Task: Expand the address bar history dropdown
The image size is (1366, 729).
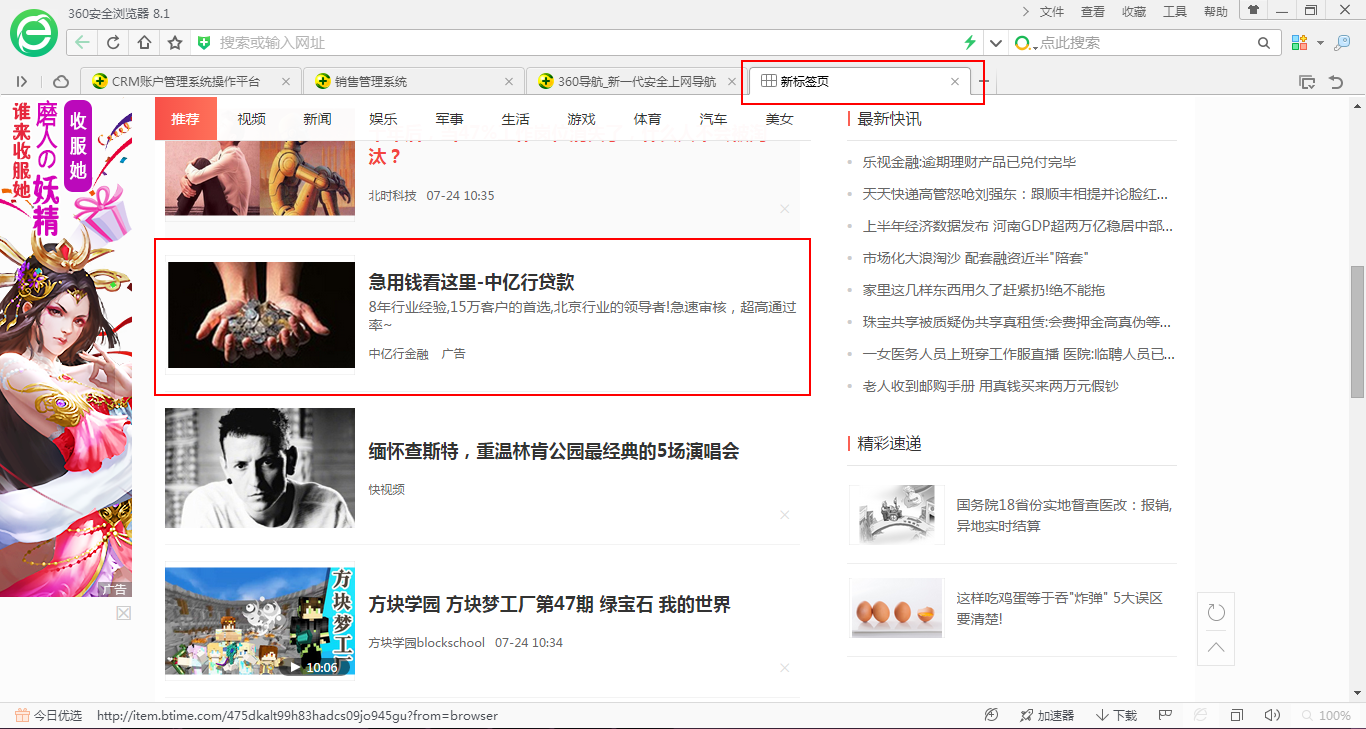Action: [995, 43]
